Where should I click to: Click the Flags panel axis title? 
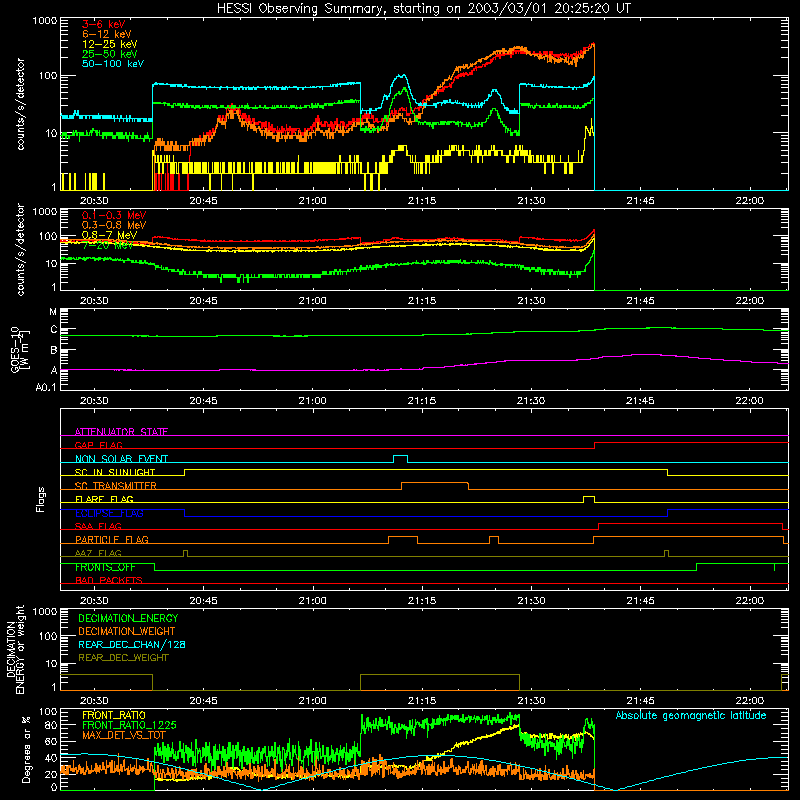pyautogui.click(x=41, y=499)
